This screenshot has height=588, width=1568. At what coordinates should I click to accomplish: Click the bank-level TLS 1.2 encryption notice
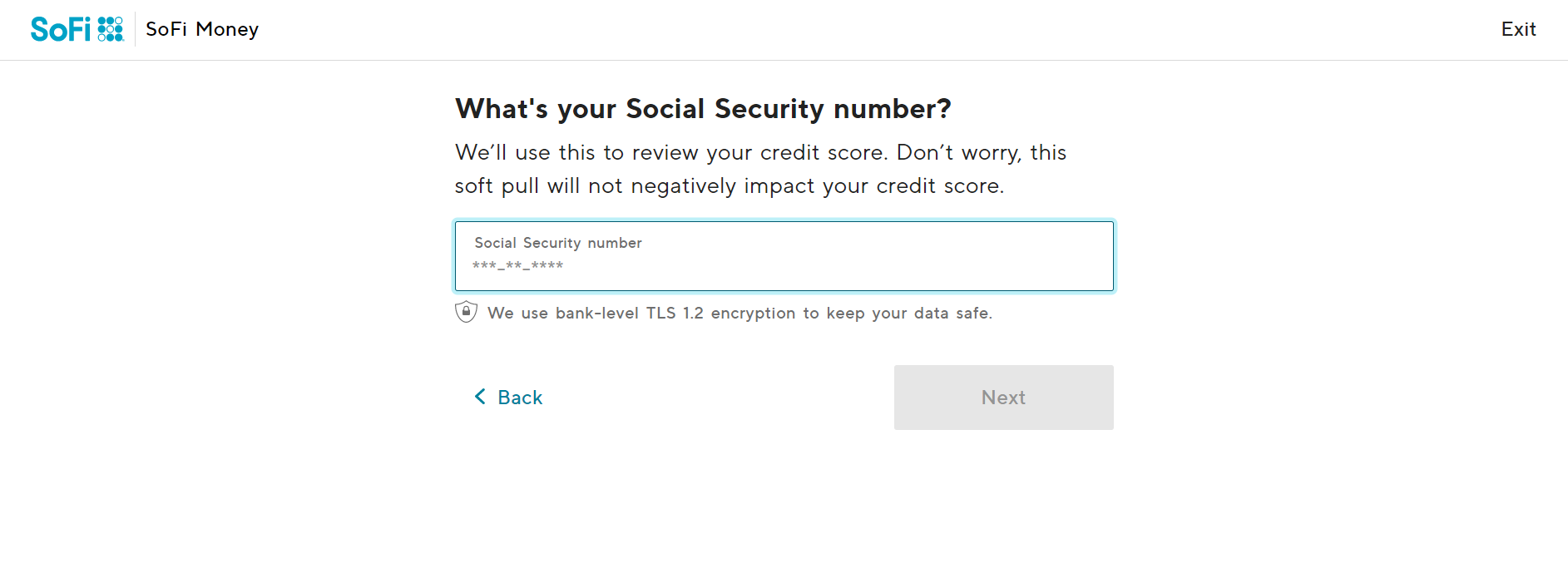(x=740, y=314)
